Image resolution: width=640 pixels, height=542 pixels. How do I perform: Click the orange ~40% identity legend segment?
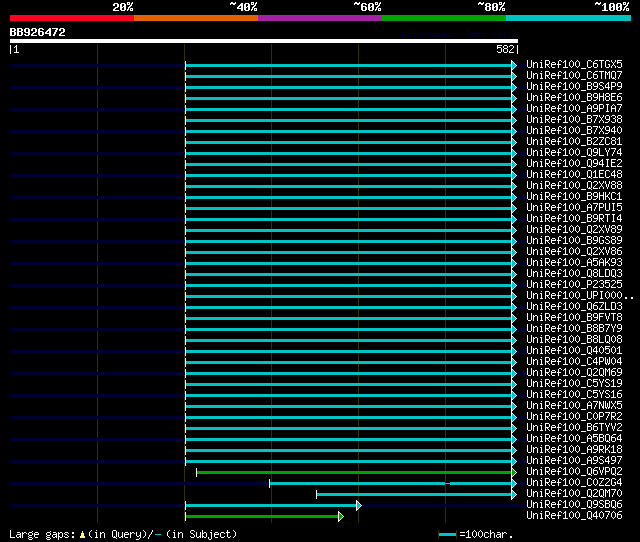tap(196, 18)
